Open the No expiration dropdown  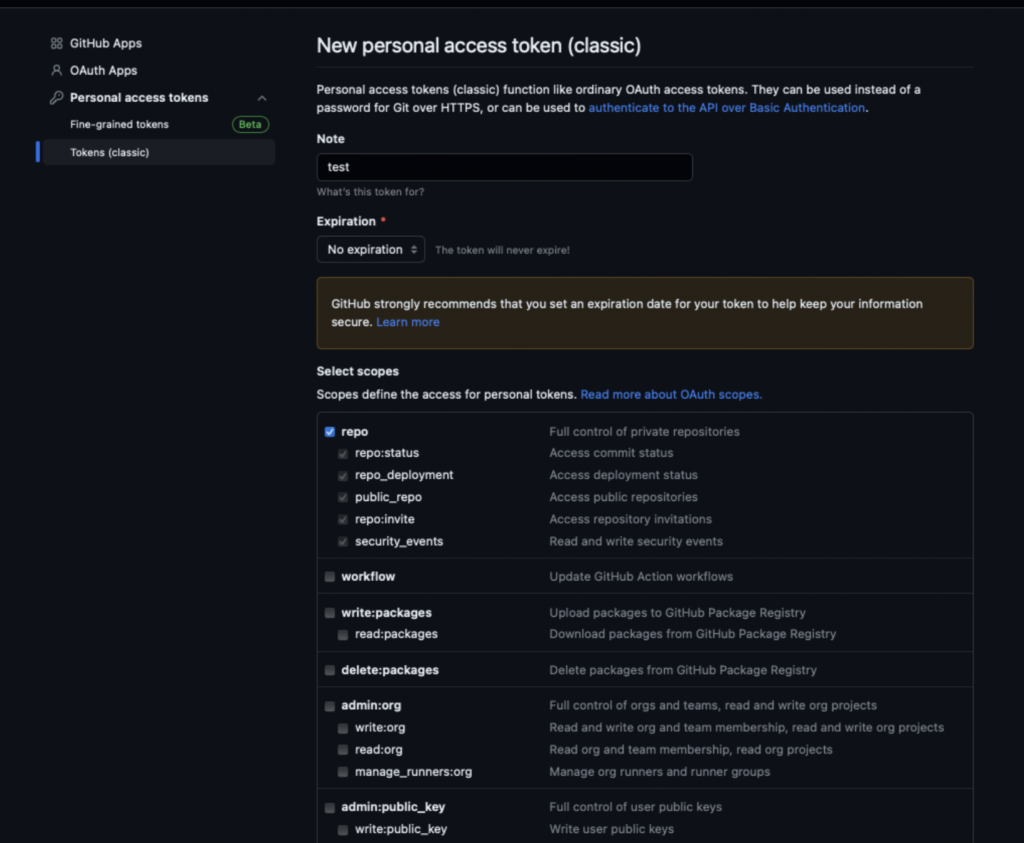[x=371, y=250]
